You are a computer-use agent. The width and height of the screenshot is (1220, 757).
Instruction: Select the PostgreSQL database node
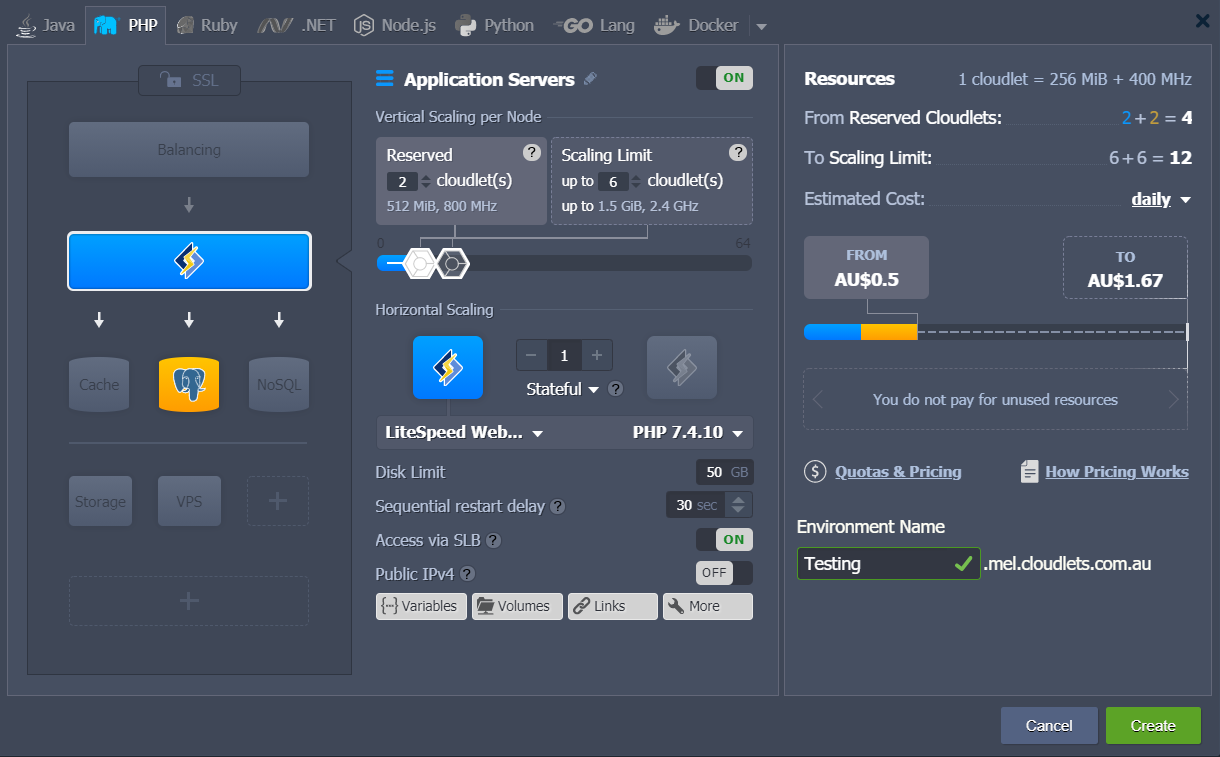tap(189, 385)
